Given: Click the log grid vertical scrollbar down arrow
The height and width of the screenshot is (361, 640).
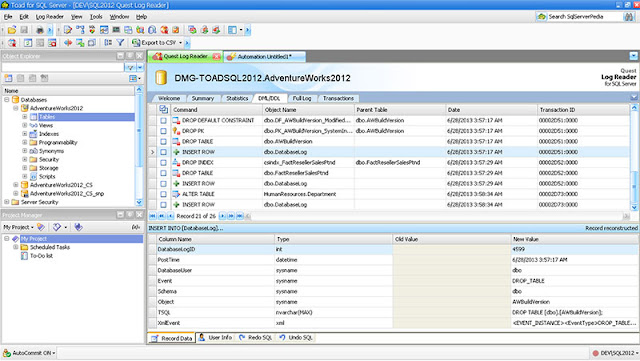Looking at the screenshot, I should tap(634, 207).
